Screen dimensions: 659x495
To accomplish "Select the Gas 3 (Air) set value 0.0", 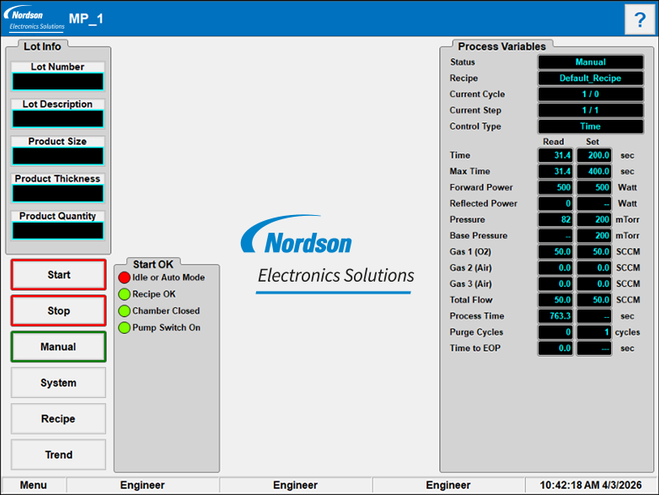I will click(x=594, y=284).
